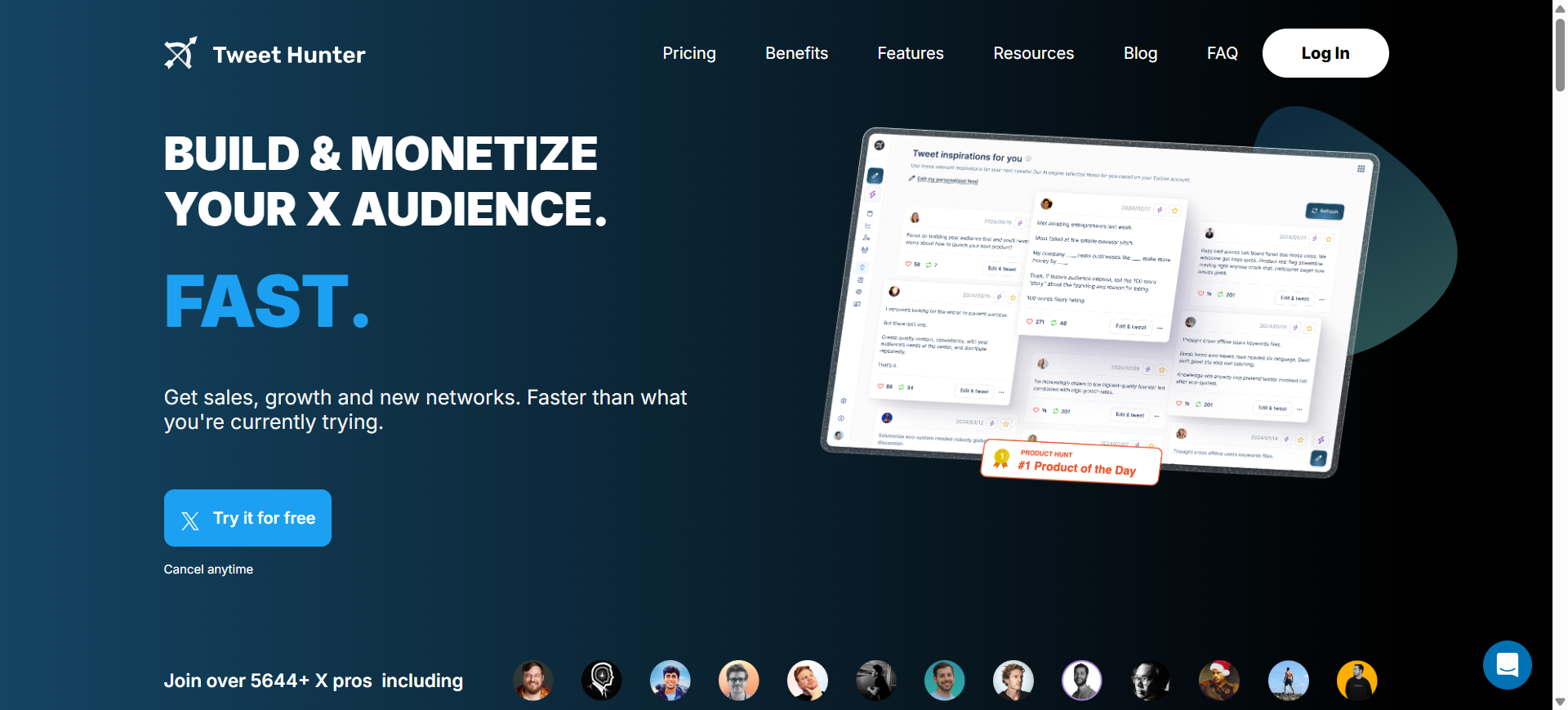Click avatar of man in blue against sky
Viewport: 1568px width, 710px height.
click(670, 681)
